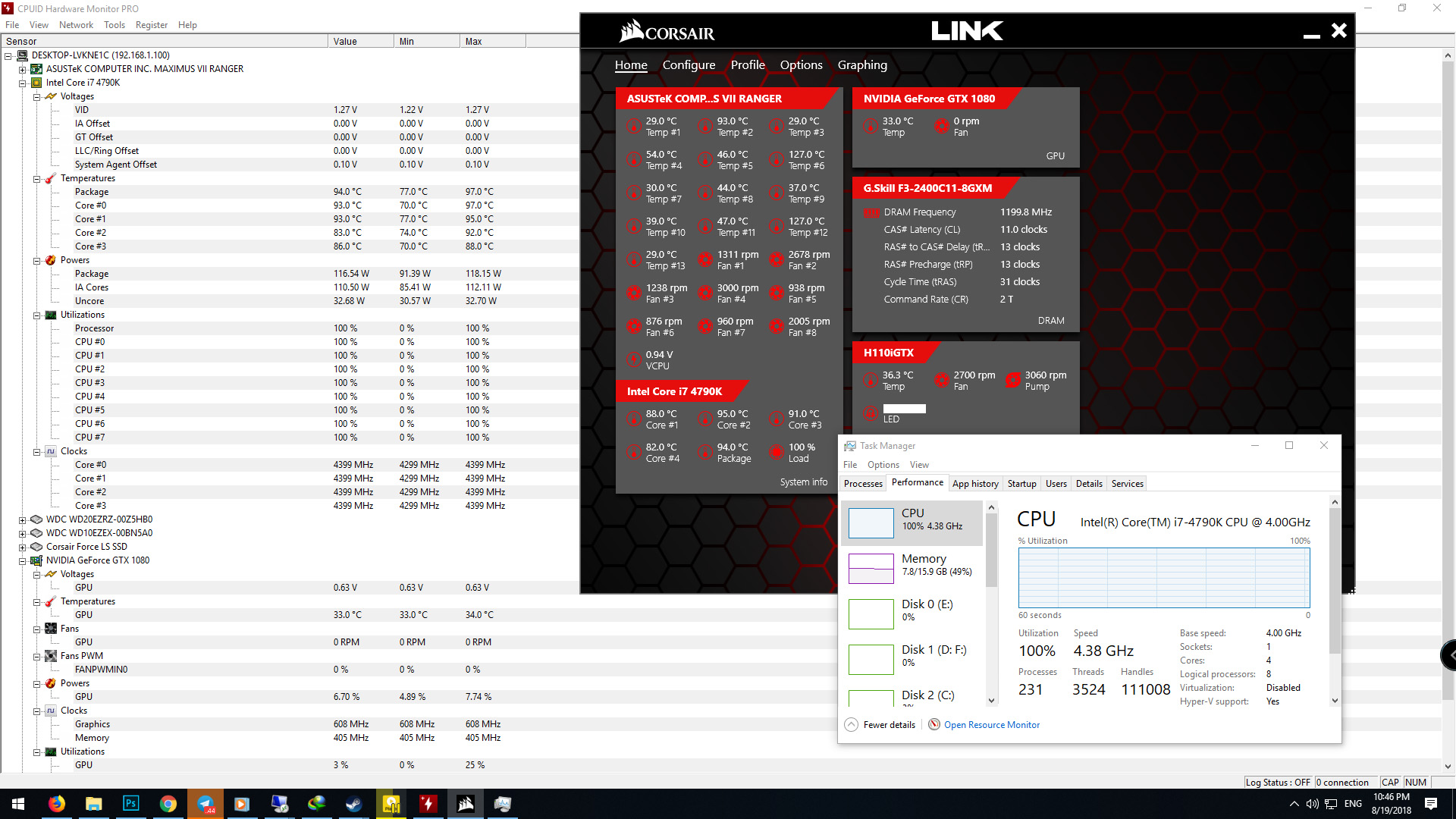The width and height of the screenshot is (1456, 819).
Task: Collapse the DESKTOP-LVKNE1C root node
Action: tap(8, 55)
